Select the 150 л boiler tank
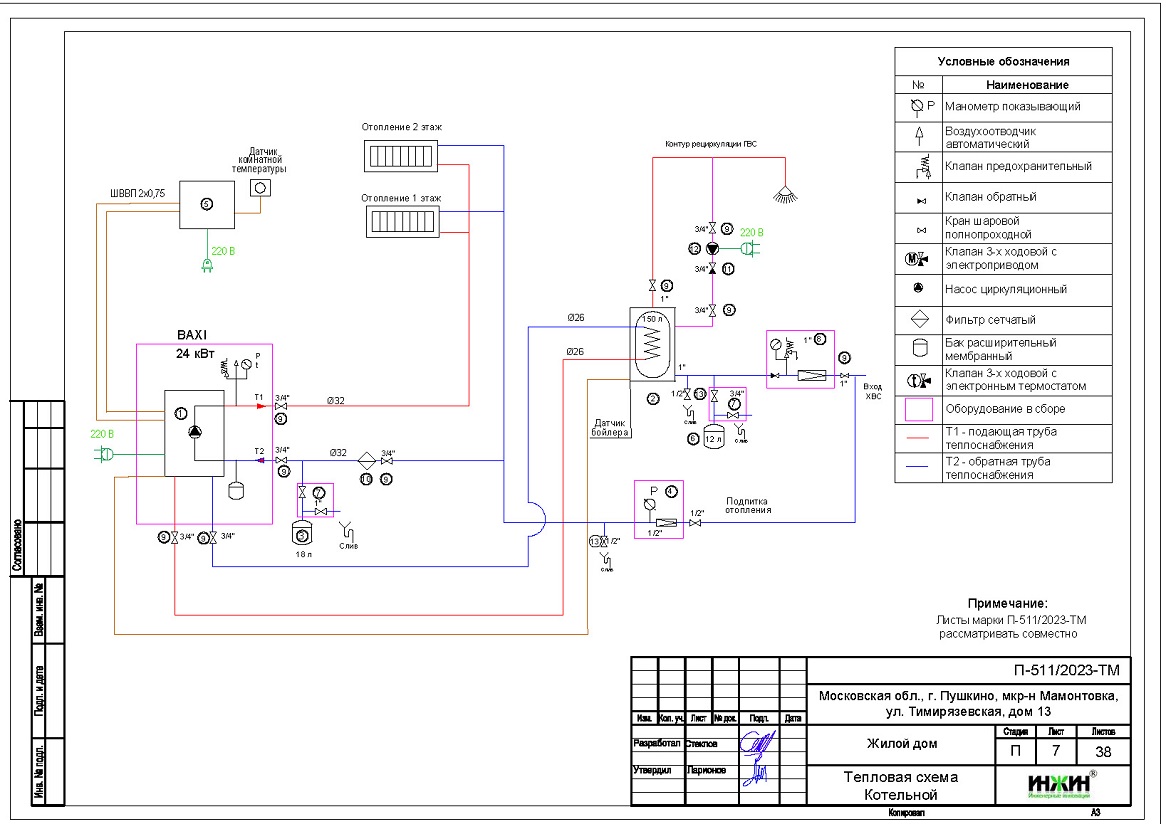Viewport: 1166px width, 824px height. 652,344
